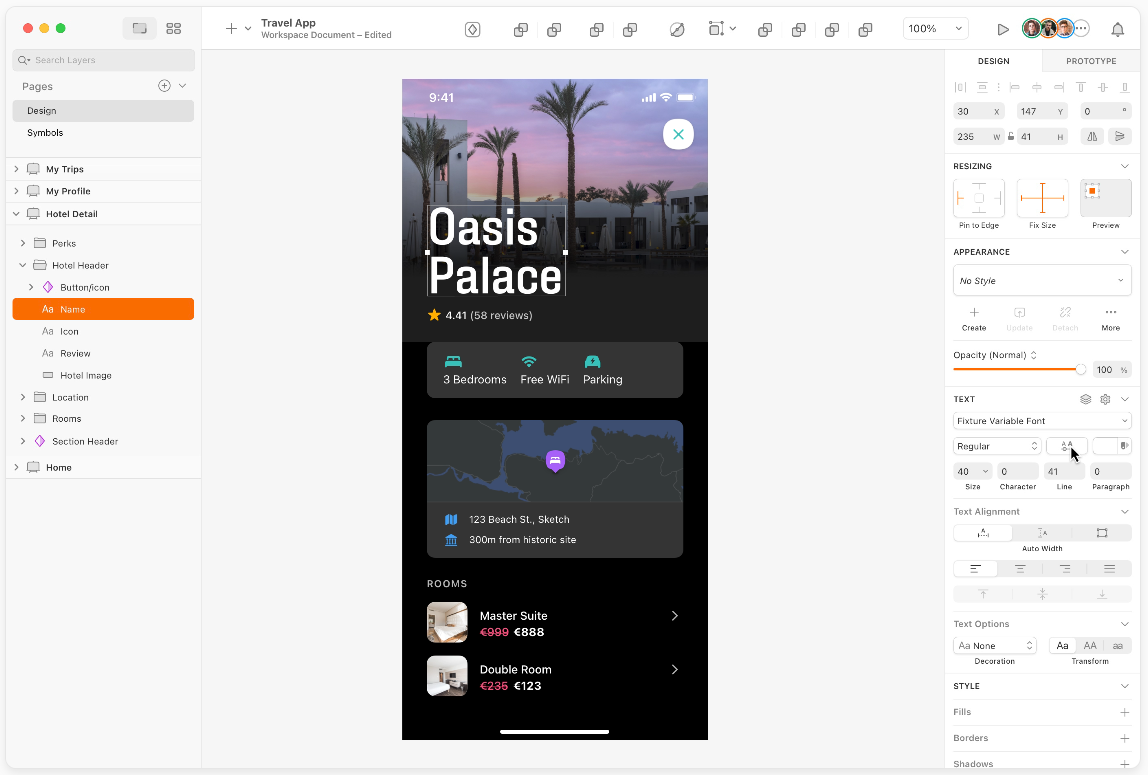Open the text settings gear
1148x775 pixels.
[x=1106, y=399]
